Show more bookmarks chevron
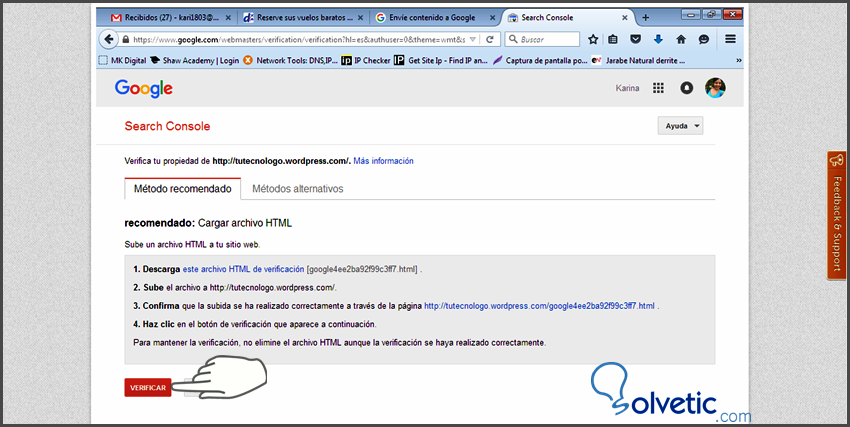The width and height of the screenshot is (850, 427). point(738,60)
